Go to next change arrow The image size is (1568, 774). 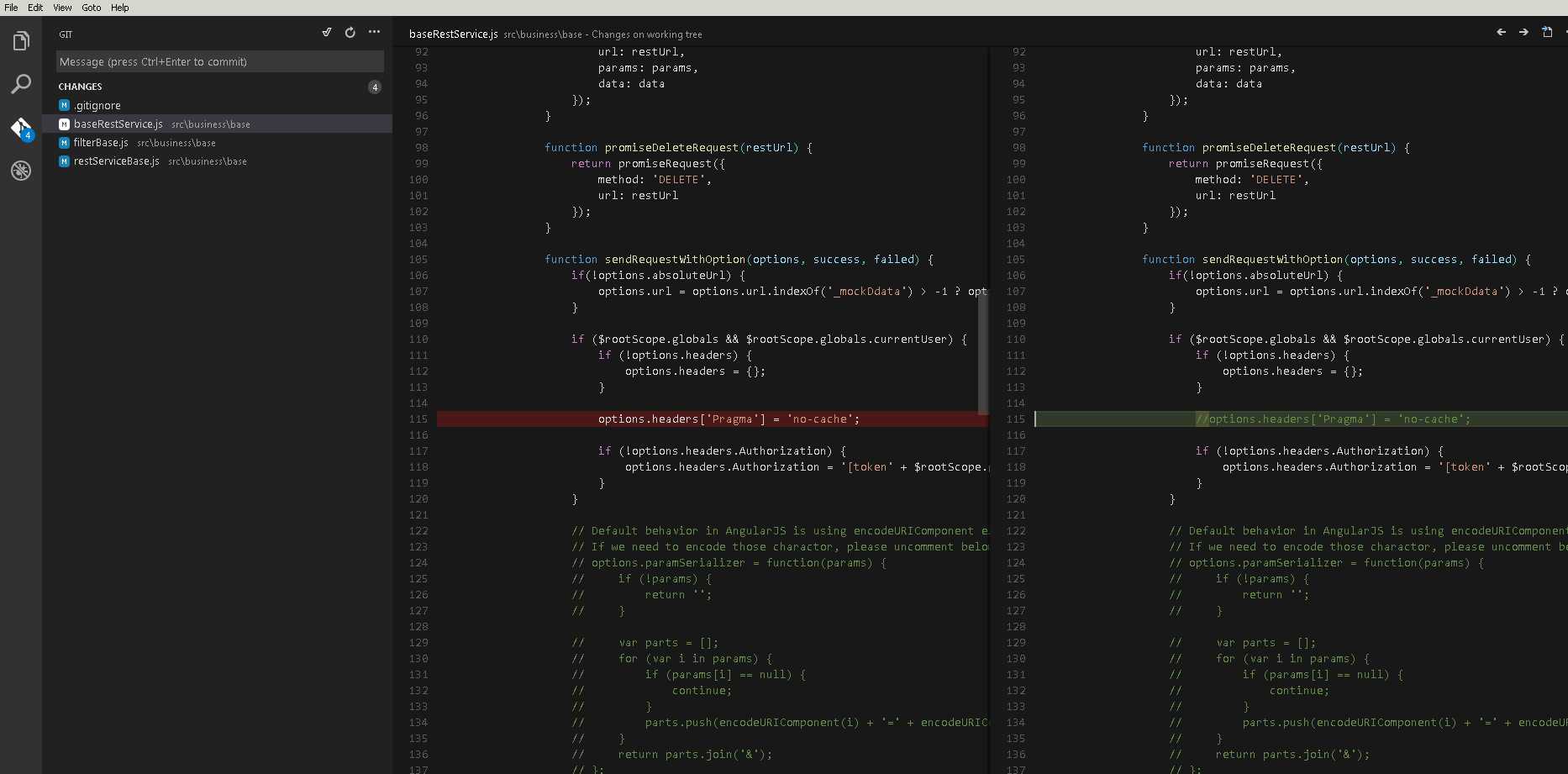[1523, 32]
